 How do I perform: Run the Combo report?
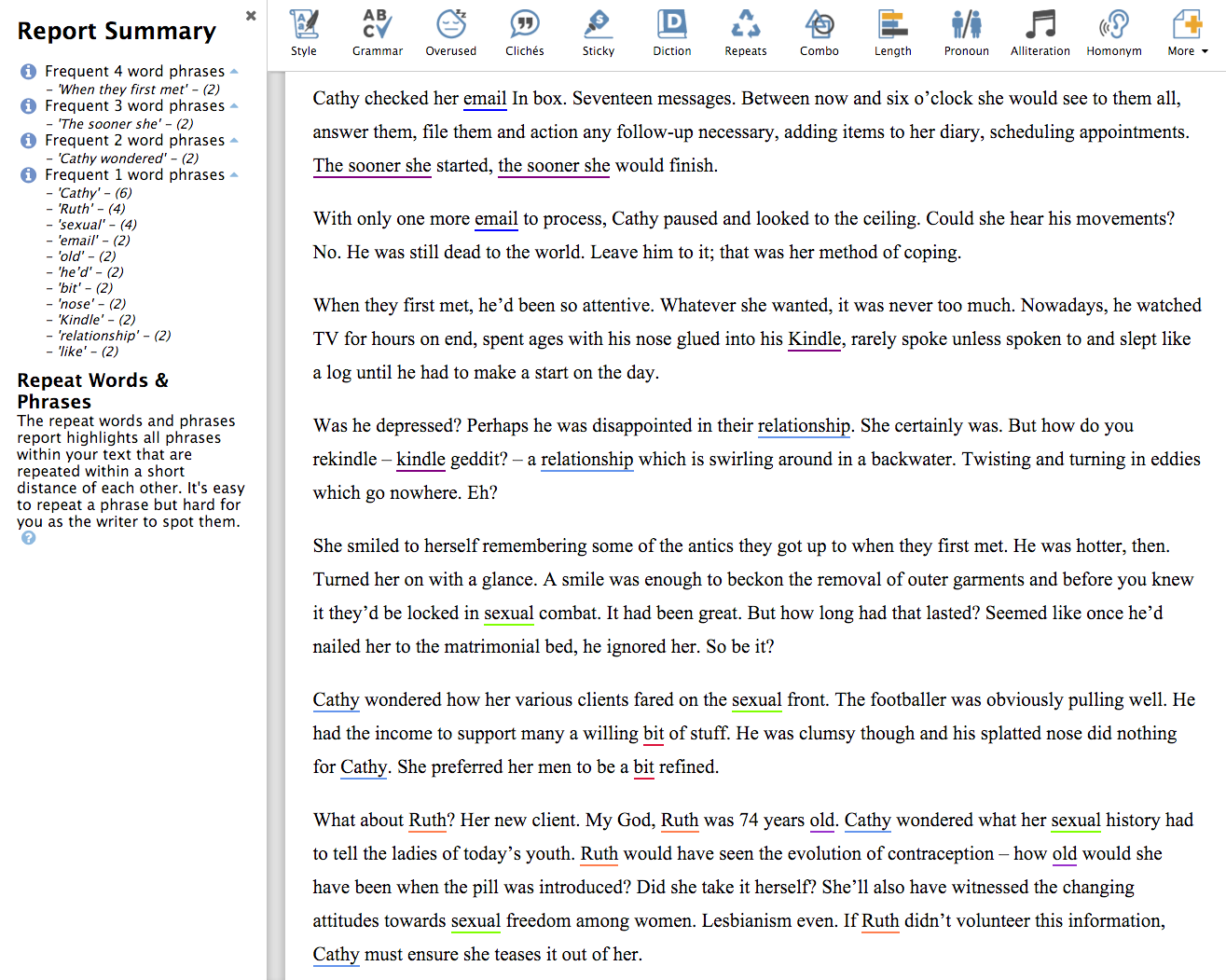819,33
